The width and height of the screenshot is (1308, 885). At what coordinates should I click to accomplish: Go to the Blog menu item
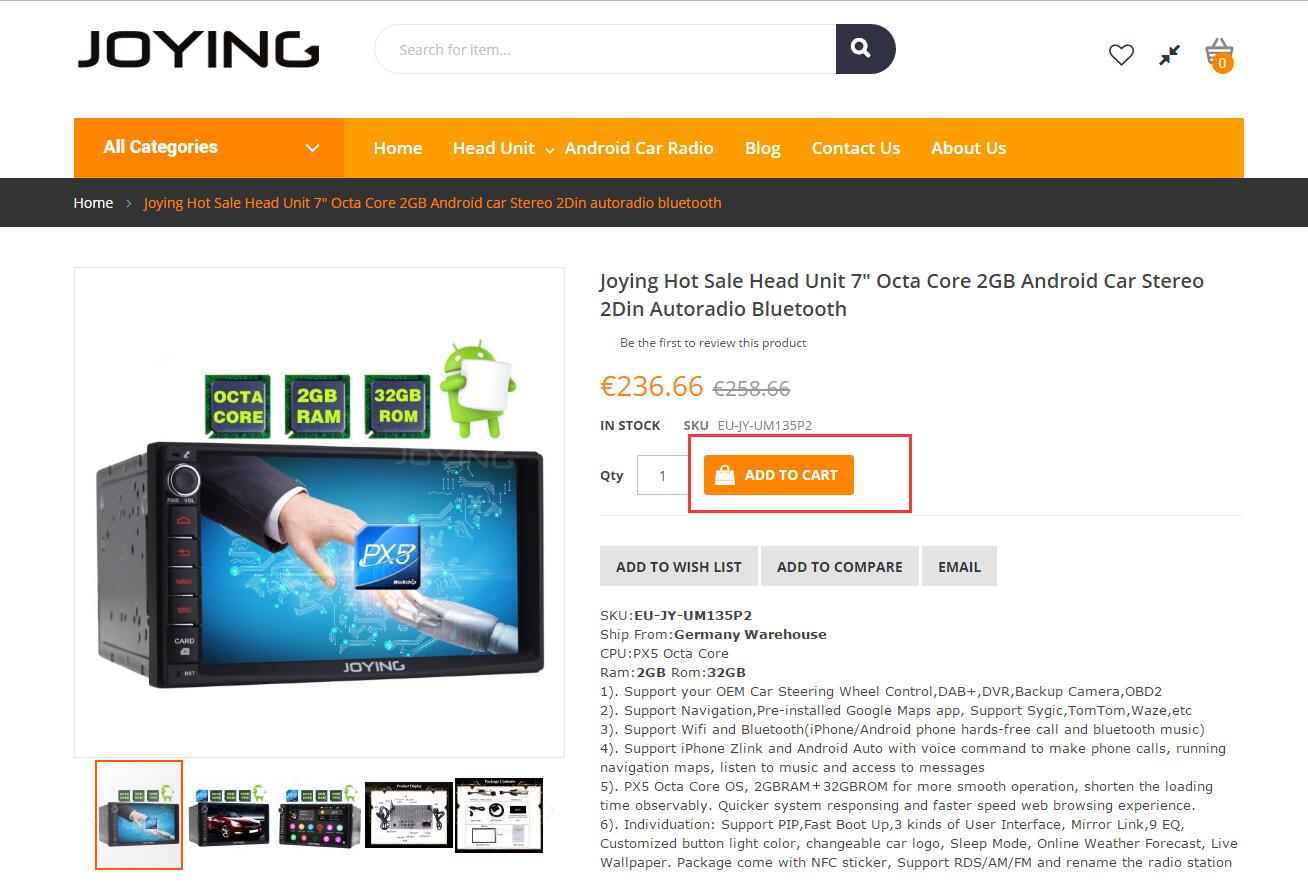tap(762, 148)
